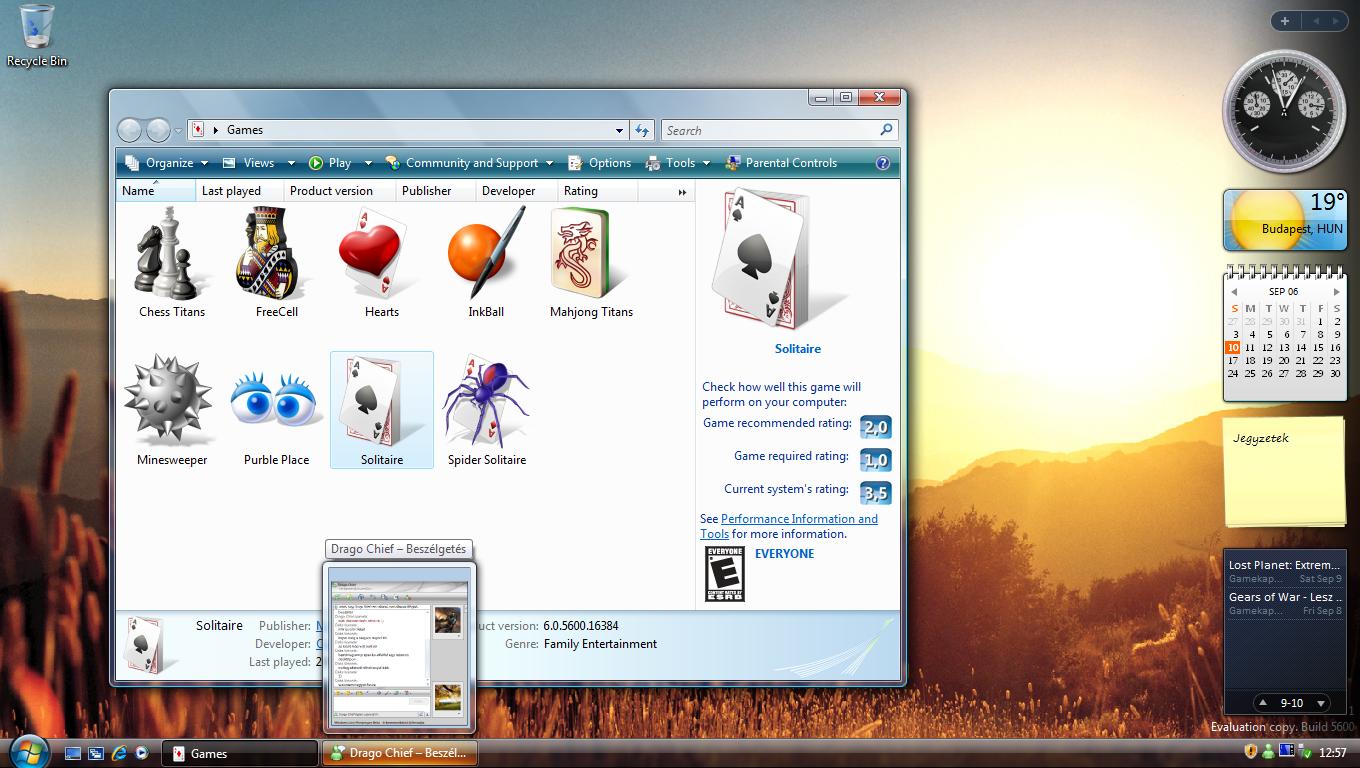This screenshot has height=768, width=1360.
Task: Click the Budapest weather gadget
Action: (x=1285, y=220)
